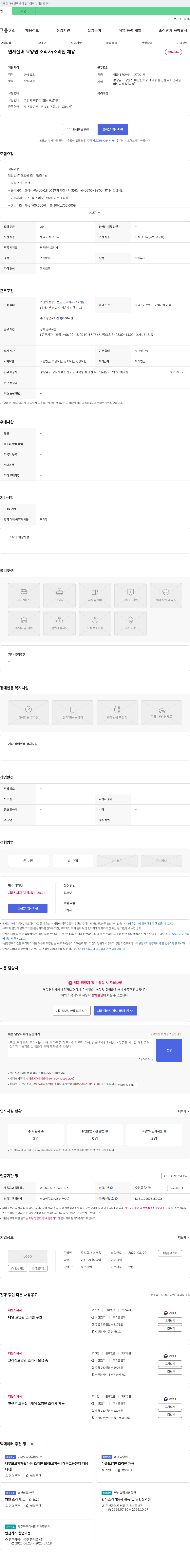Open the 출산휴가·육아휴직 menu

tap(173, 30)
